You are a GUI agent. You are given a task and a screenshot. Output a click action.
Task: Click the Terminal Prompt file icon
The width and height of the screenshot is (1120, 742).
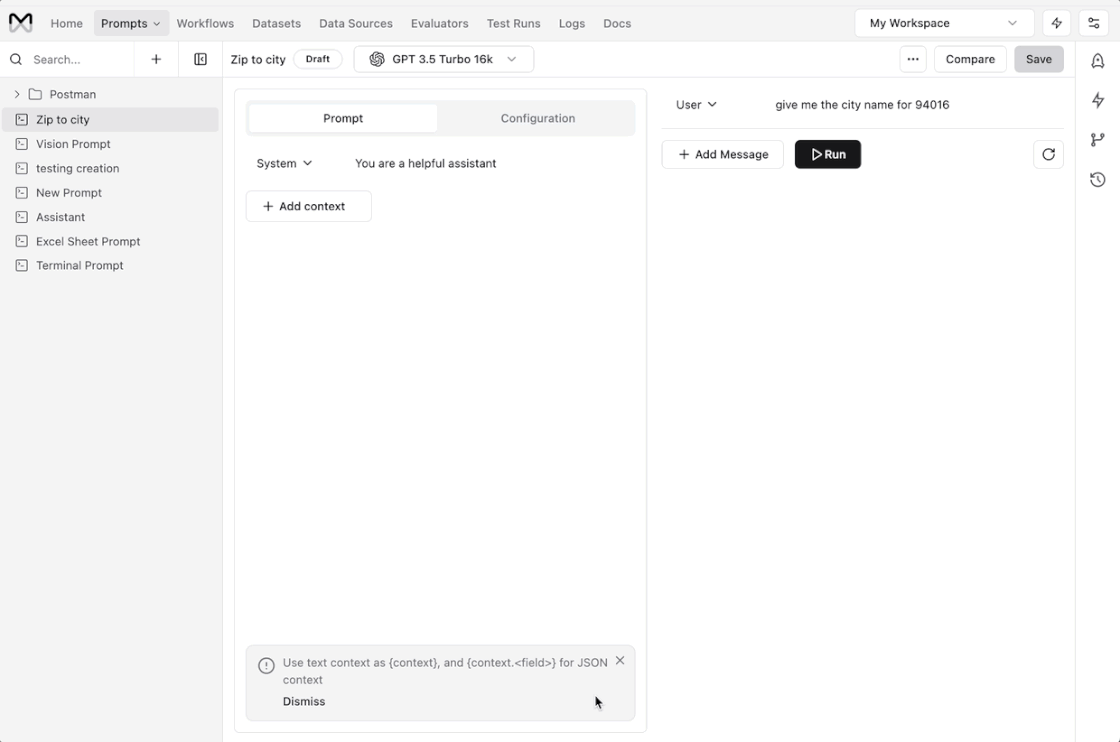(x=21, y=265)
